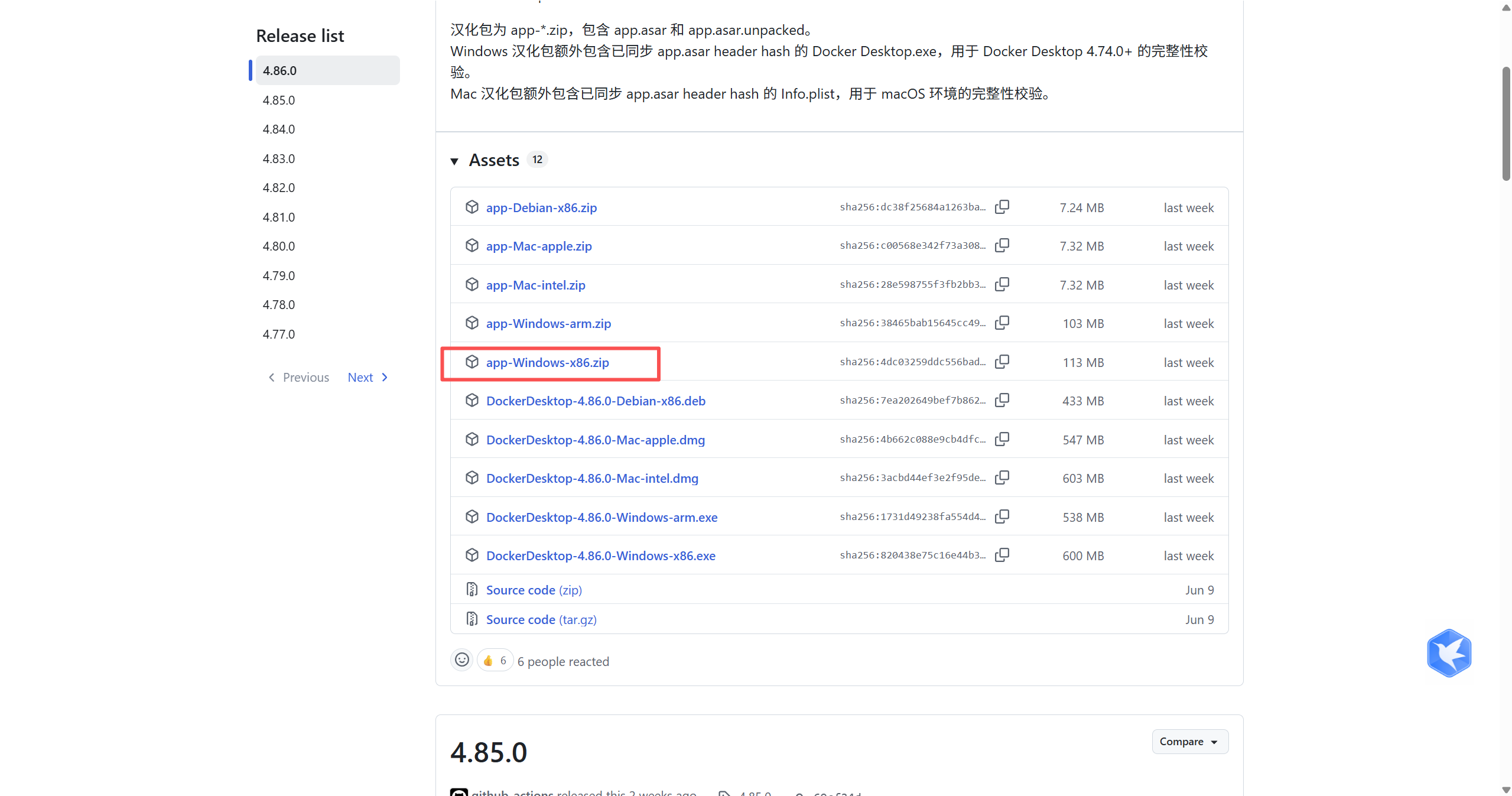The height and width of the screenshot is (796, 1512).
Task: Toggle the thumbs up reaction with 6 votes
Action: 495,661
